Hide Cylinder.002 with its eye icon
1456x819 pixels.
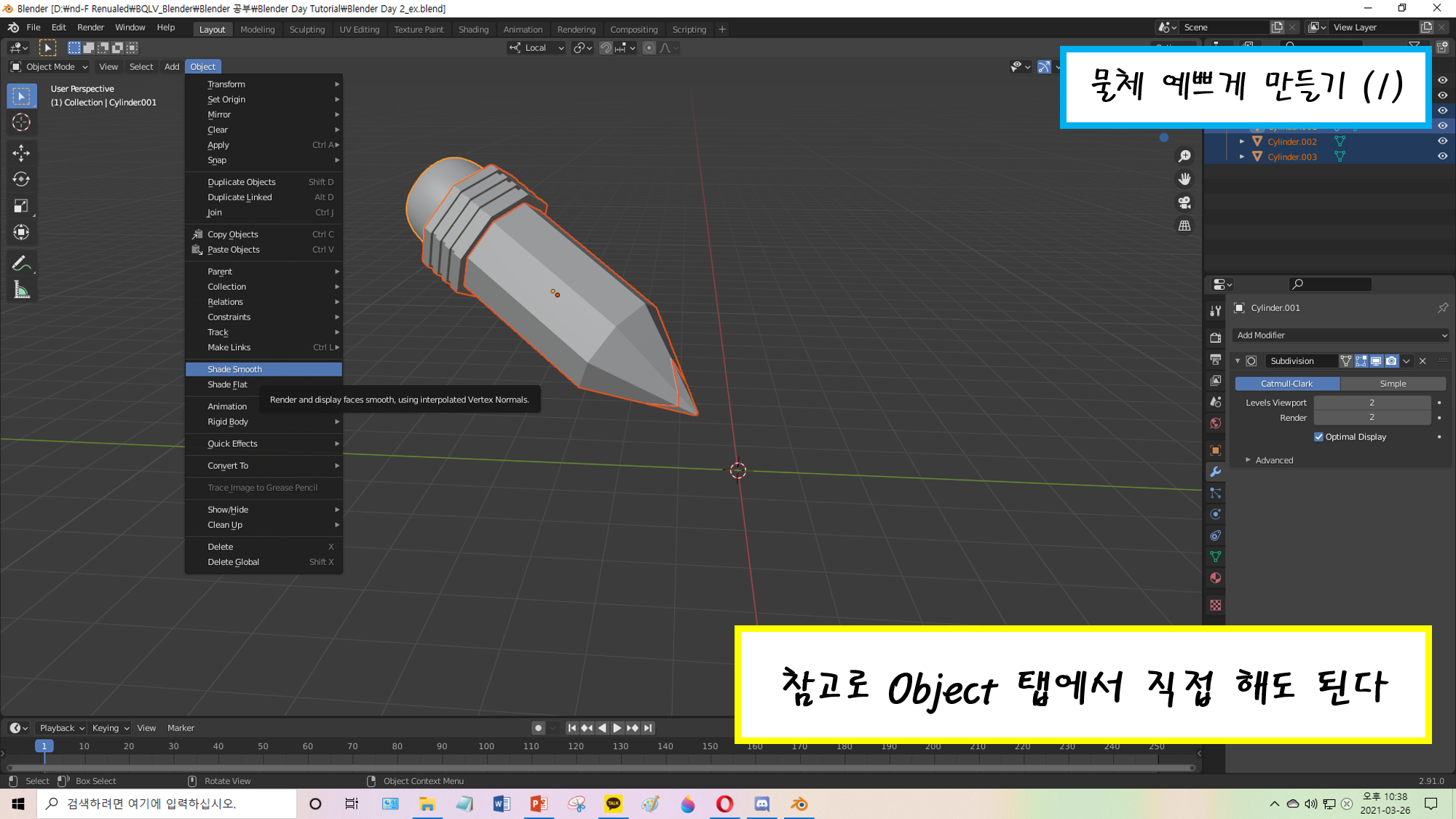pyautogui.click(x=1442, y=141)
